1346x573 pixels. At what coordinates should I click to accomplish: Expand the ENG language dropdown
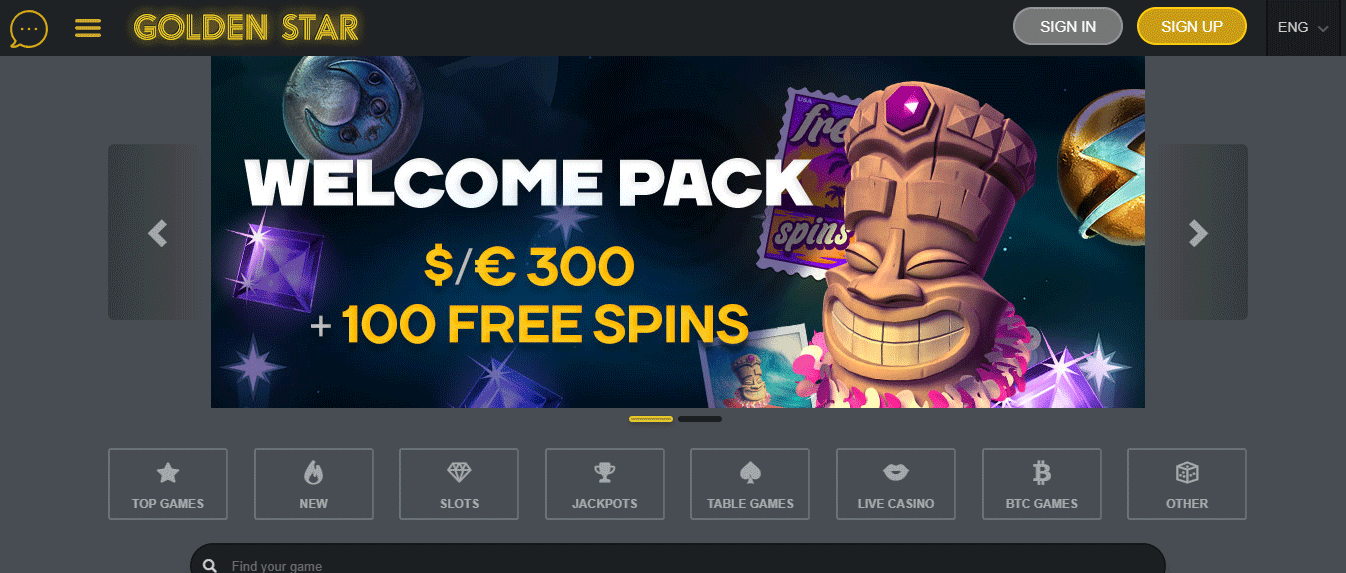click(1303, 27)
